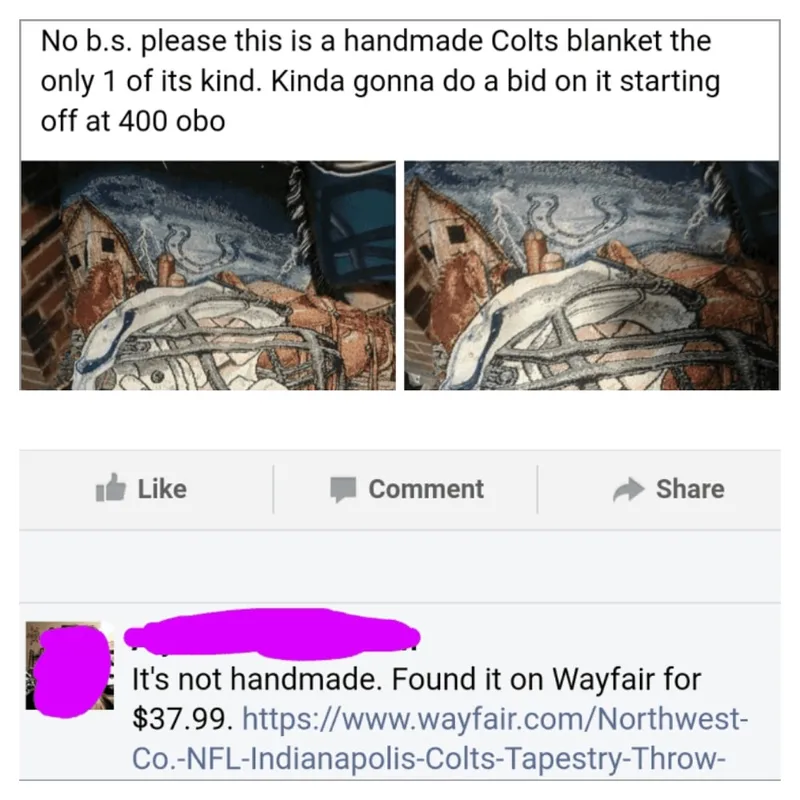Image resolution: width=800 pixels, height=800 pixels.
Task: View the commenter's profile picture
Action: [x=70, y=665]
